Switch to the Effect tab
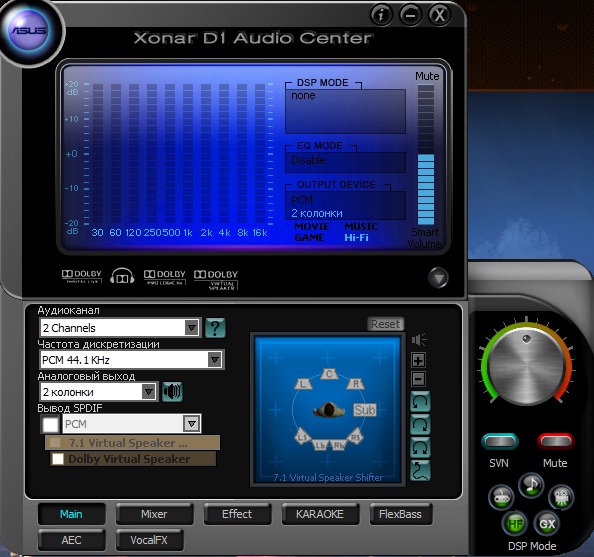The width and height of the screenshot is (594, 557). 237,514
